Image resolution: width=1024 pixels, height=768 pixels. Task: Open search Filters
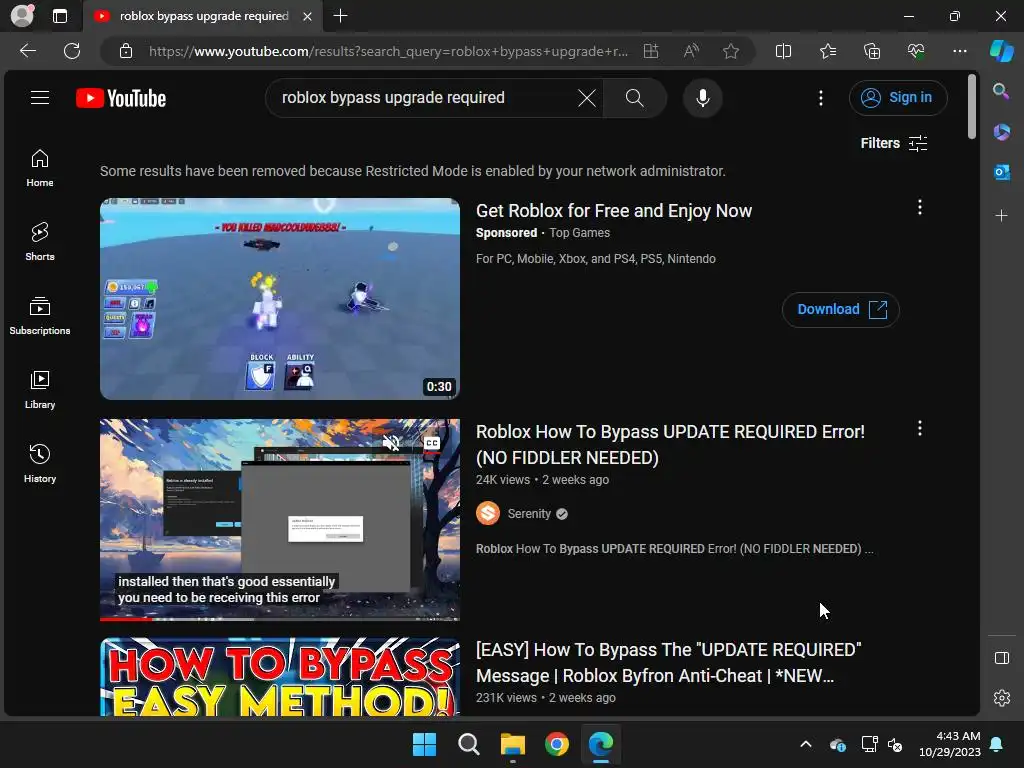pos(894,143)
